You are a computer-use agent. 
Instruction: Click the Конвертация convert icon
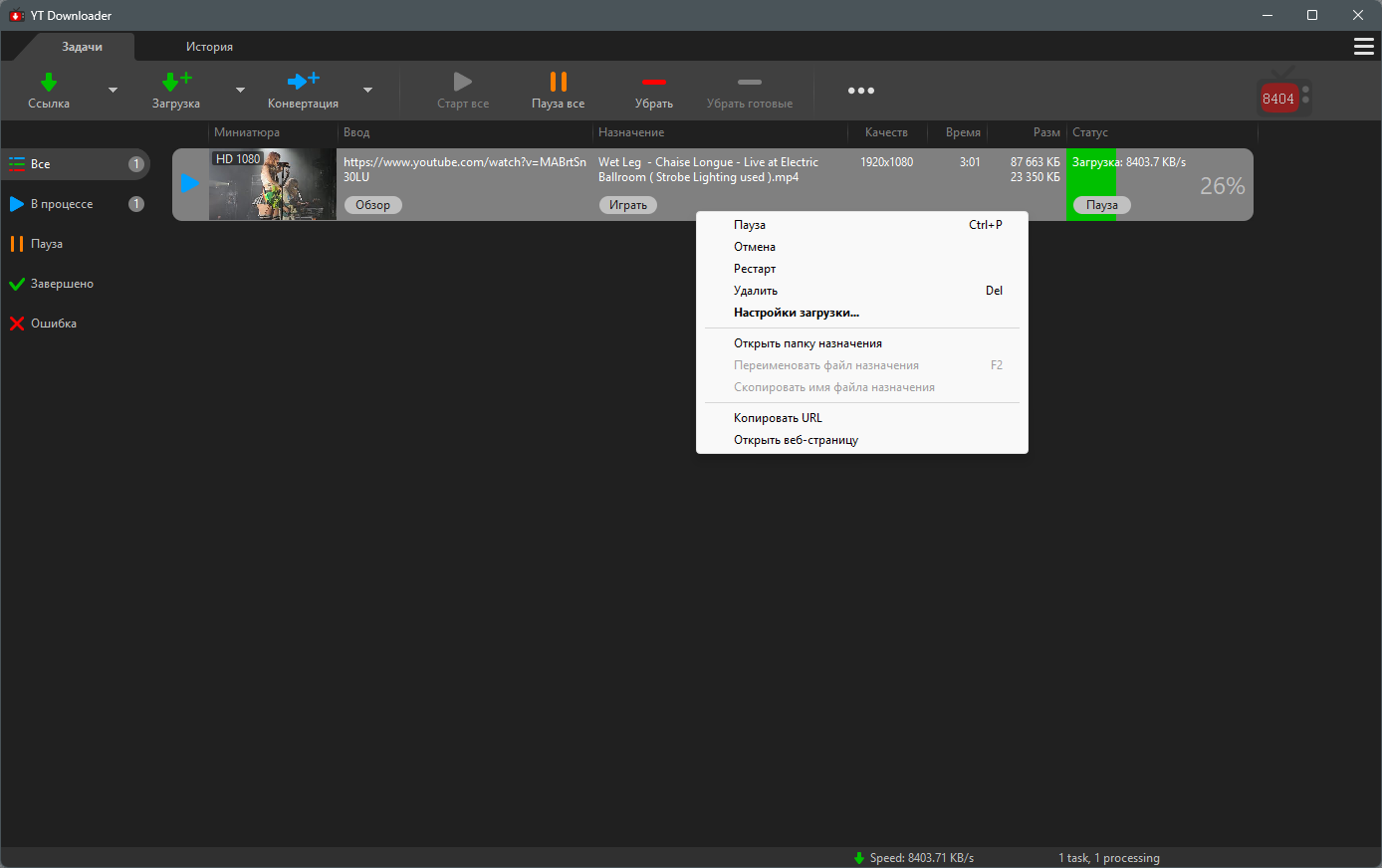303,81
